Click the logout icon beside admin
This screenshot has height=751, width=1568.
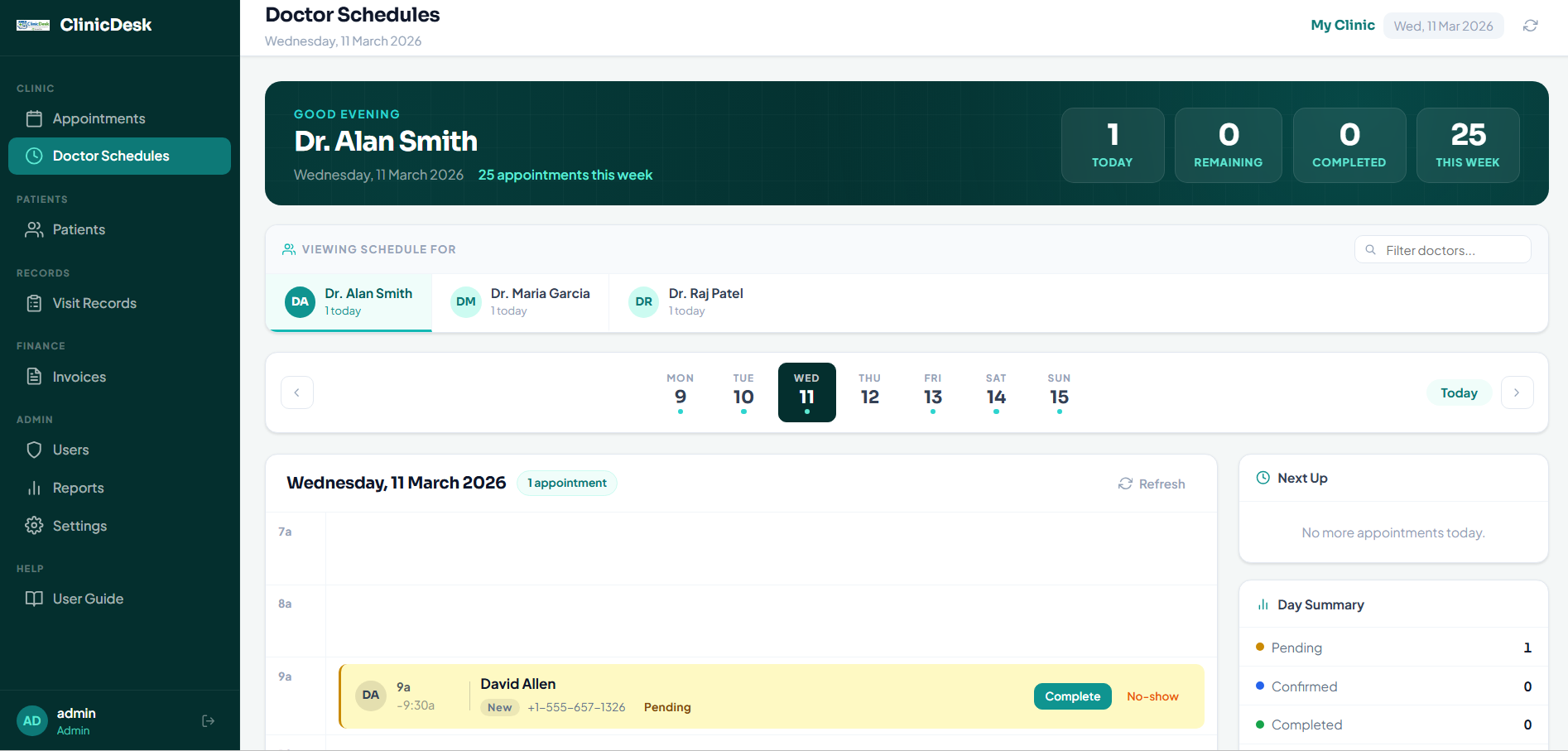pos(208,721)
